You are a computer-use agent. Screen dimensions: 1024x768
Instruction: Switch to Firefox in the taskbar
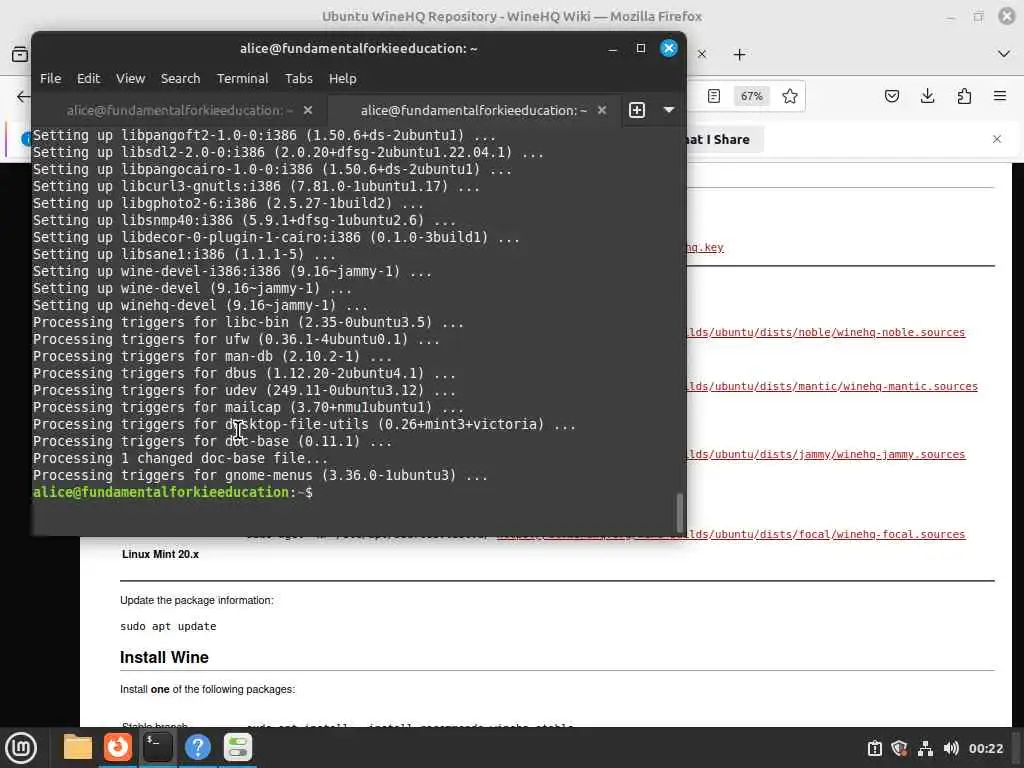118,747
